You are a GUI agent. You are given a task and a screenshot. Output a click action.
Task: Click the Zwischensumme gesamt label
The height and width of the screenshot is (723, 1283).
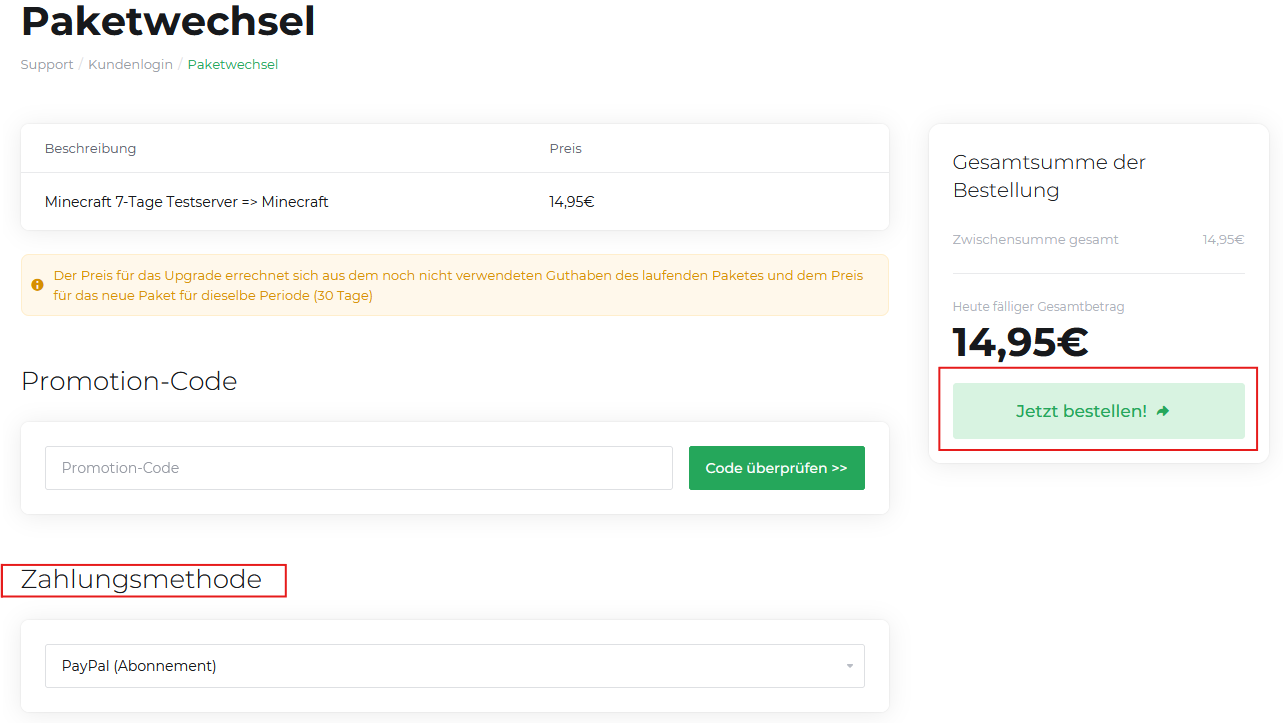tap(1035, 240)
